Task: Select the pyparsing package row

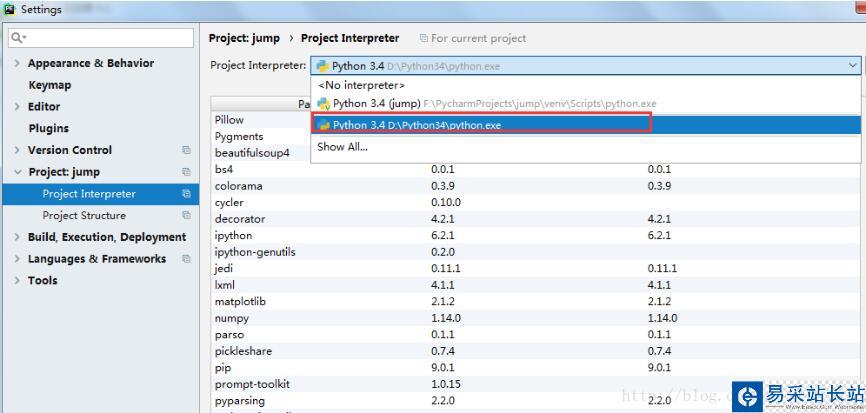Action: 536,401
